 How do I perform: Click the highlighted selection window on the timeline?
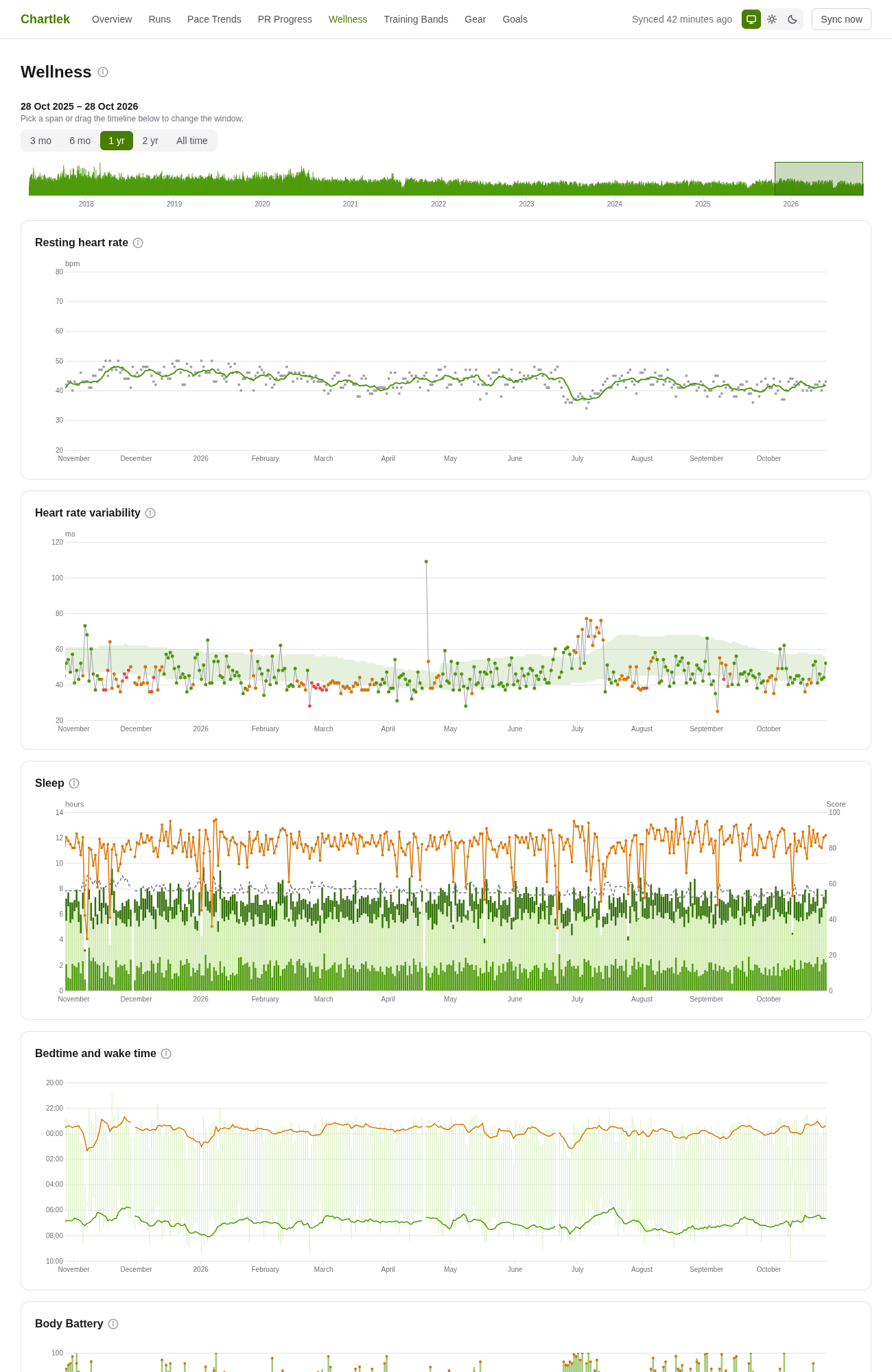pos(819,178)
